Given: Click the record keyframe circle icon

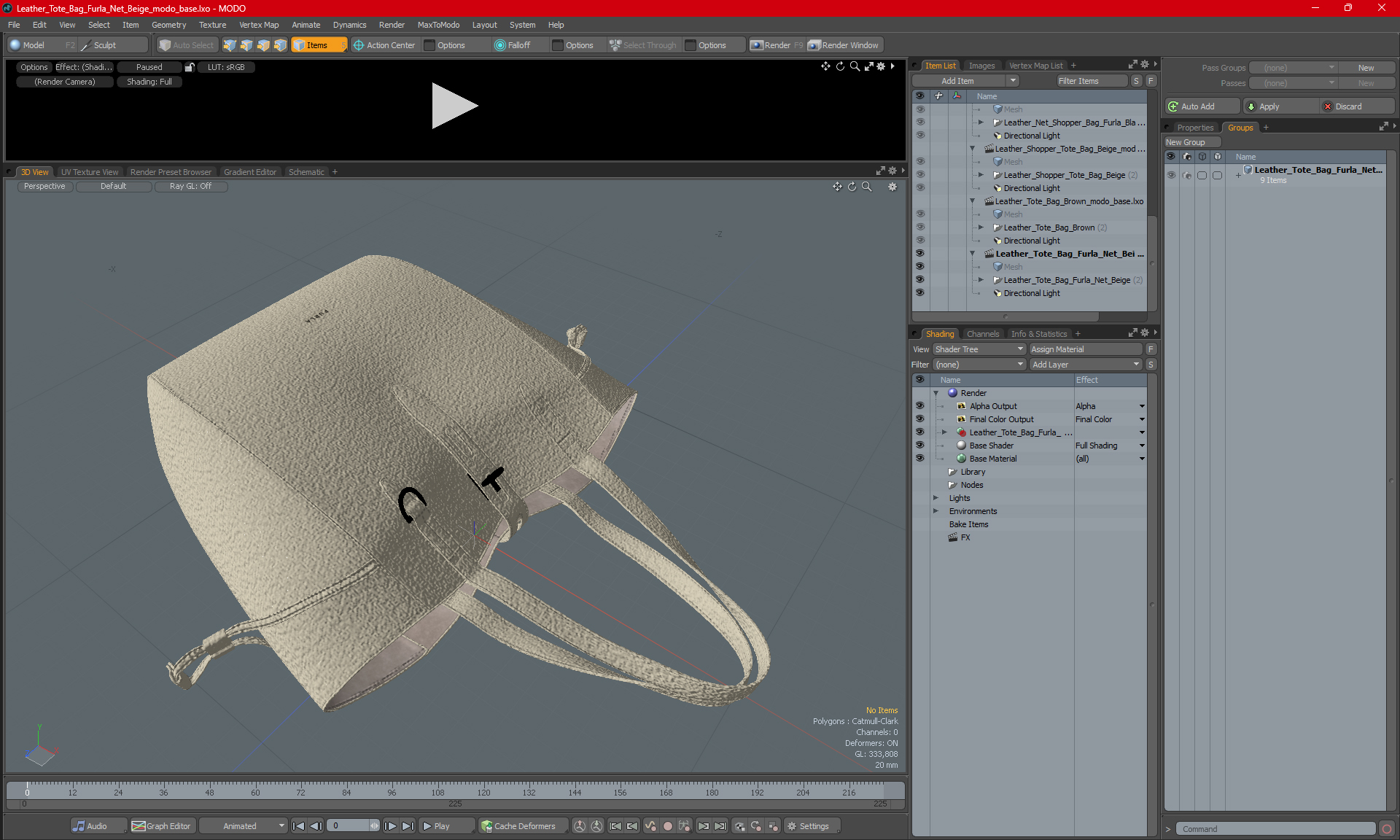Looking at the screenshot, I should tap(667, 826).
